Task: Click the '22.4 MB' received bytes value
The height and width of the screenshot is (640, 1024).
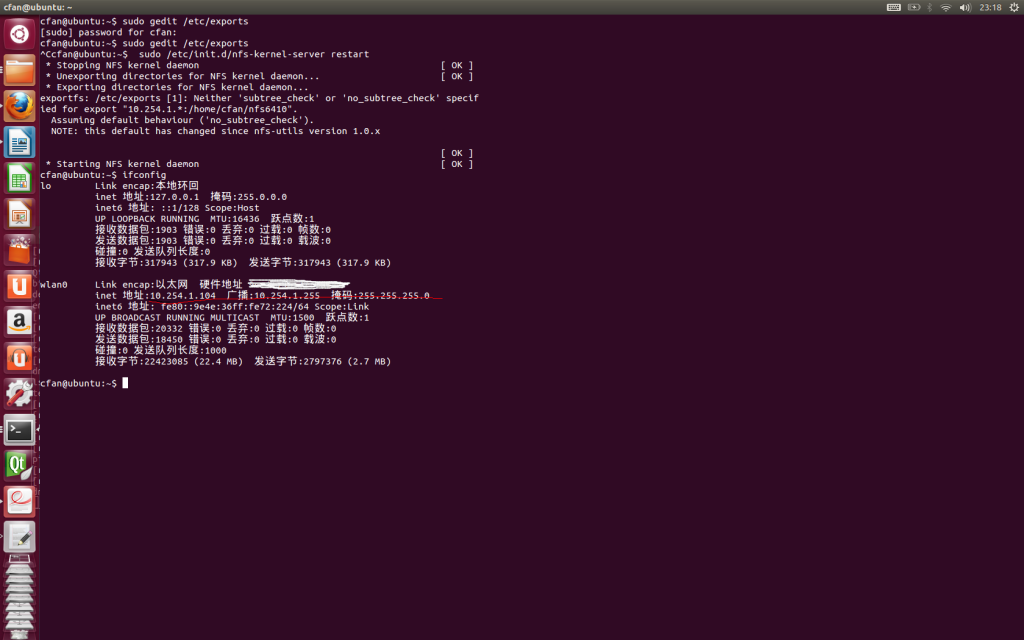Action: click(219, 361)
